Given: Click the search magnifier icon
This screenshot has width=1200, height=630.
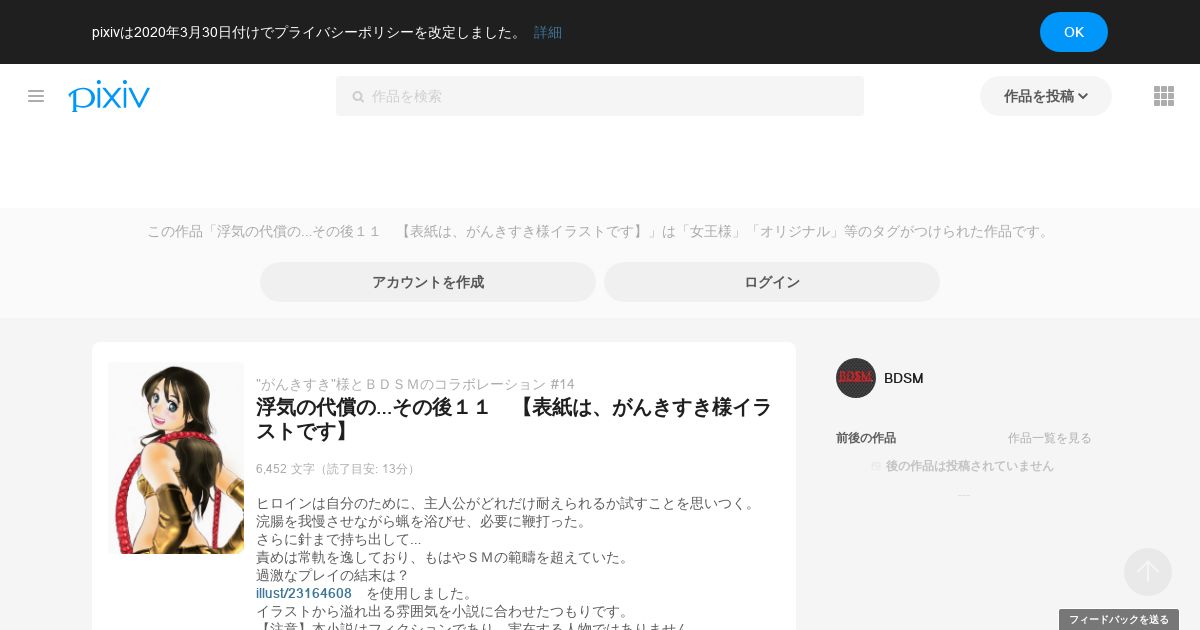Looking at the screenshot, I should tap(358, 96).
